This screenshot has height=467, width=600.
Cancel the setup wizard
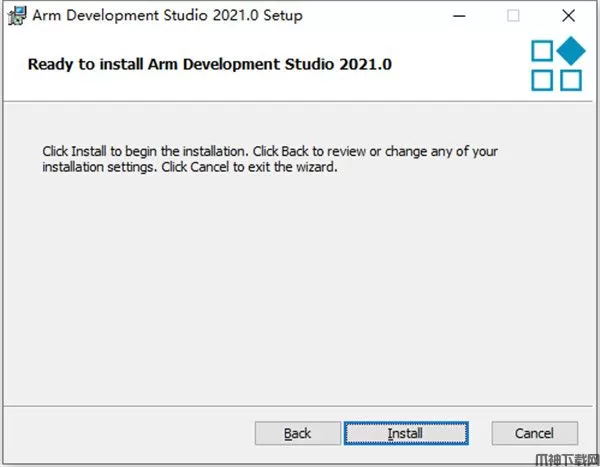[535, 433]
